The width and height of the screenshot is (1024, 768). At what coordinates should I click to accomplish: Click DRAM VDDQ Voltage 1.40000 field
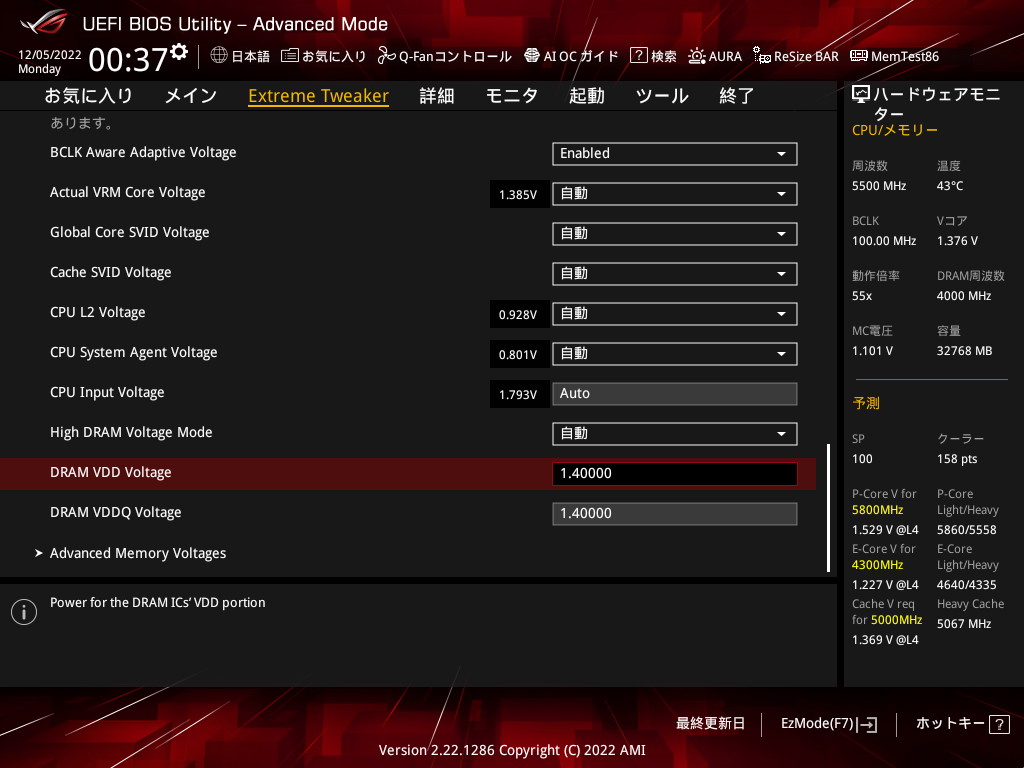(x=675, y=513)
